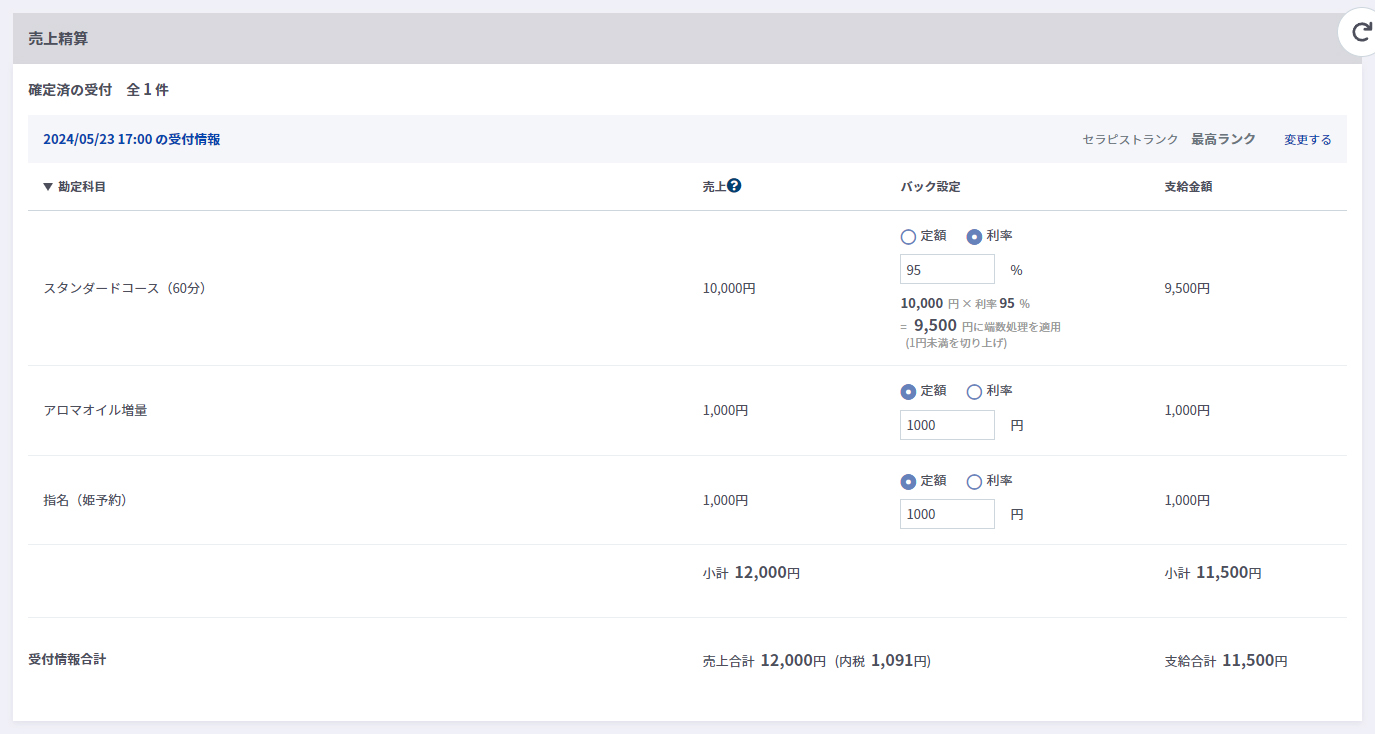Screen dimensions: 1375x734
Task: Click the help icon next to 売上
Action: [734, 185]
